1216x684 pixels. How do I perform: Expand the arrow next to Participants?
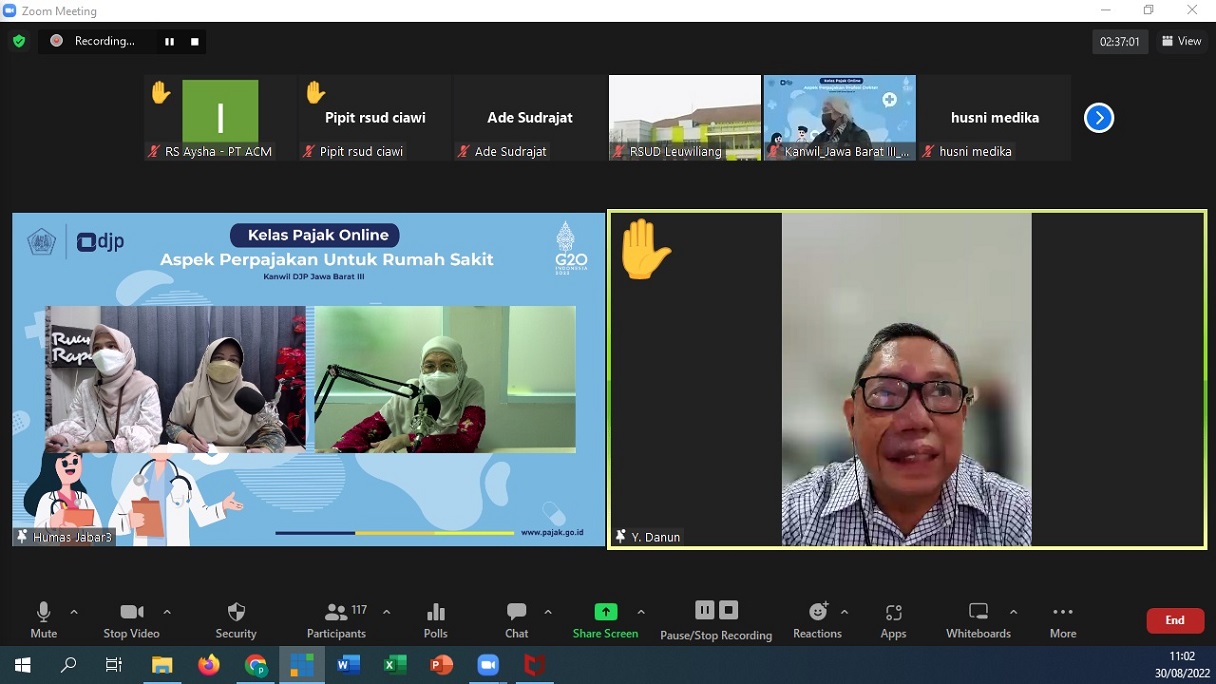click(x=387, y=612)
